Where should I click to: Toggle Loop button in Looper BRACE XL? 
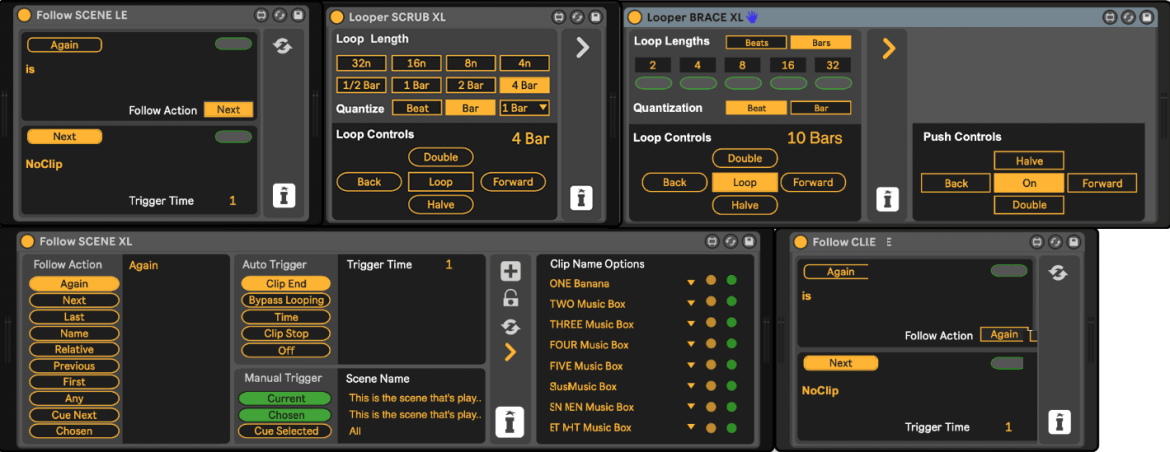(745, 183)
